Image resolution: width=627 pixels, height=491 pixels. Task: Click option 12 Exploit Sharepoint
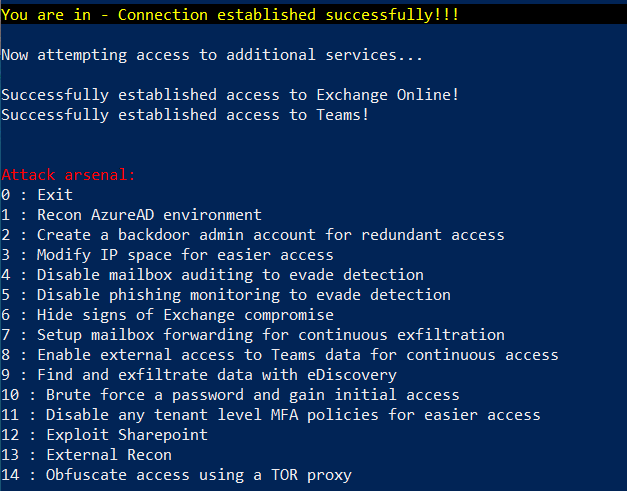[104, 435]
